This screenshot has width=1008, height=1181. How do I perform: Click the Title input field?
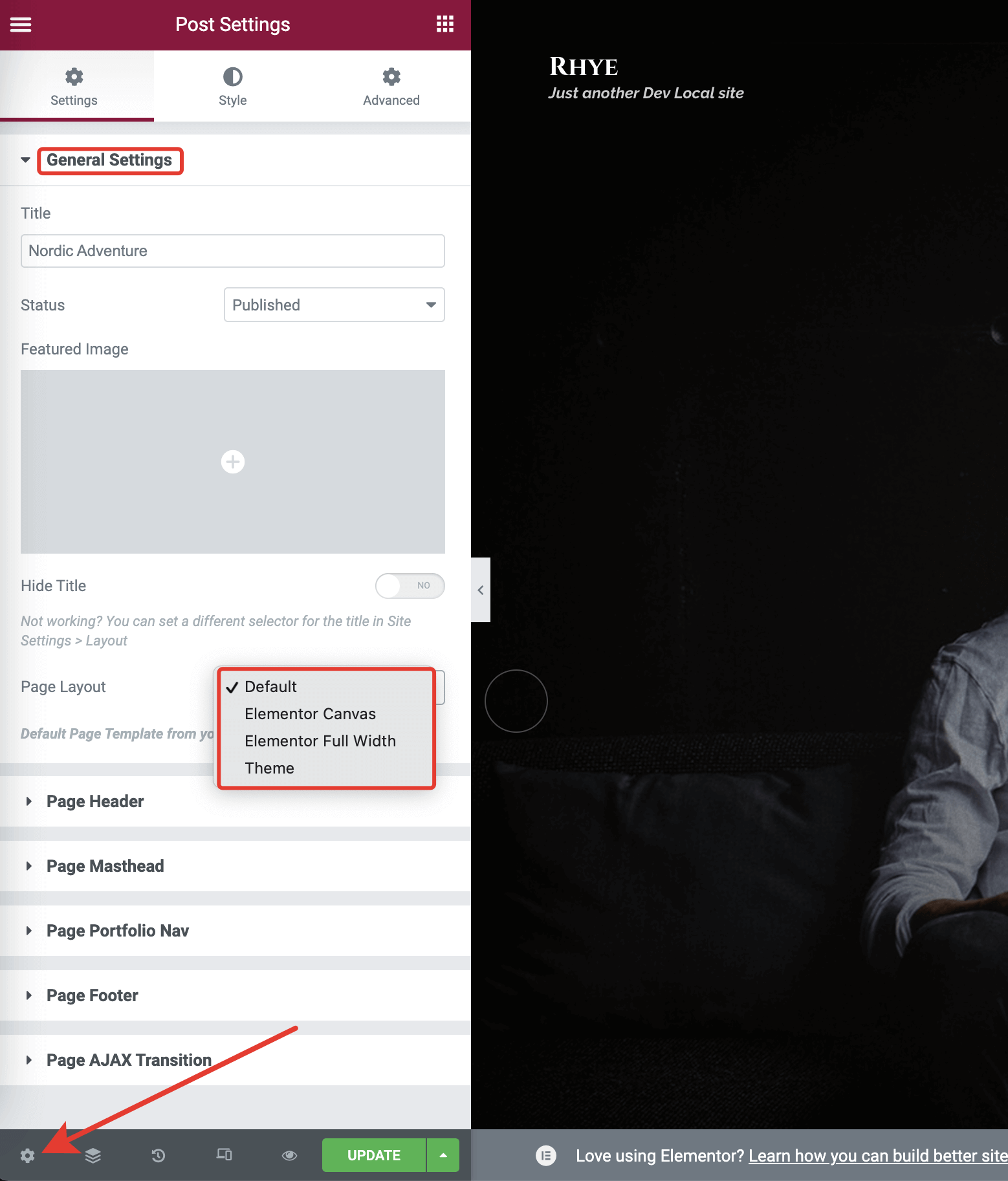coord(233,251)
